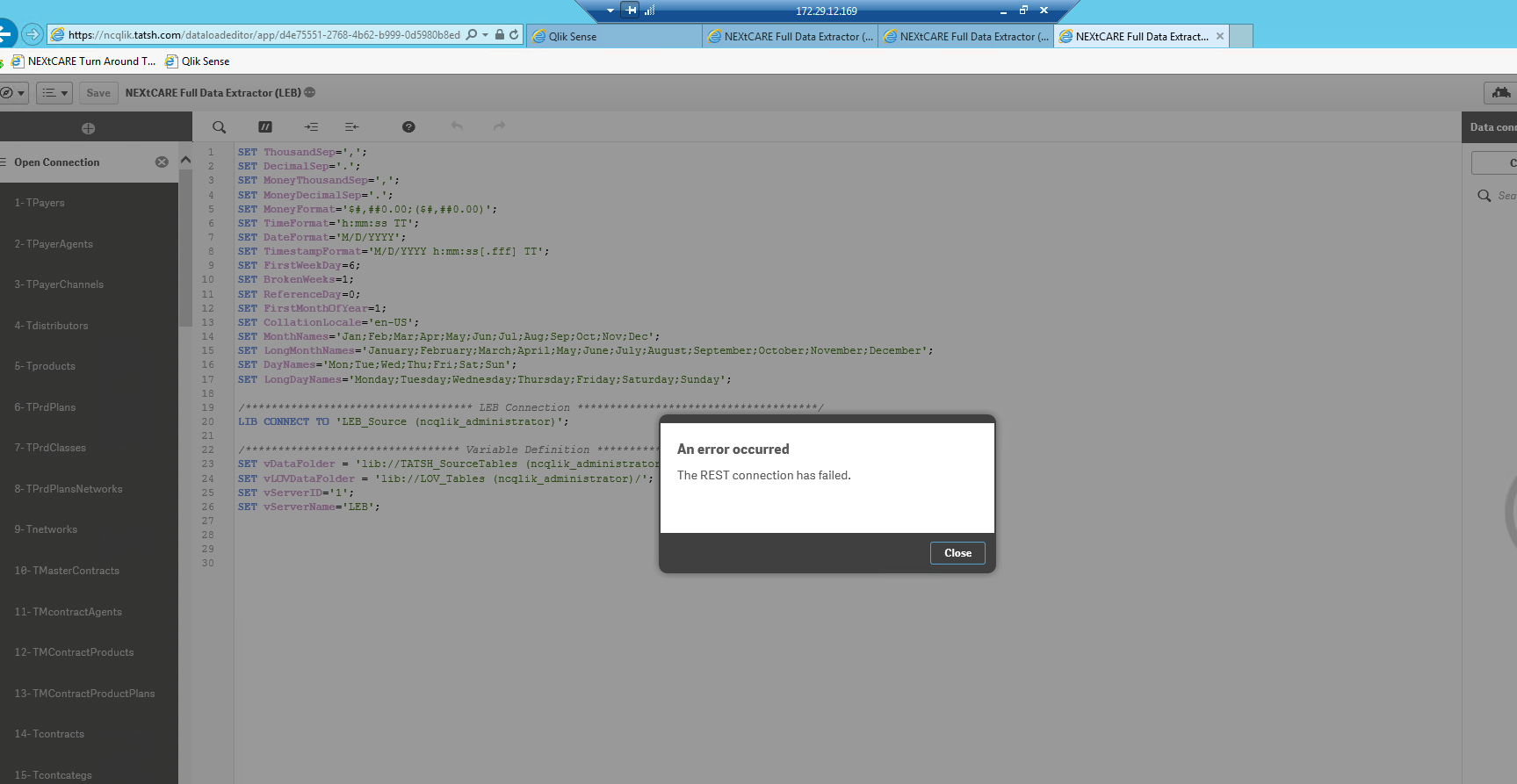Open the navigation compass dropdown
Screen dimensions: 1517x784
click(12, 93)
